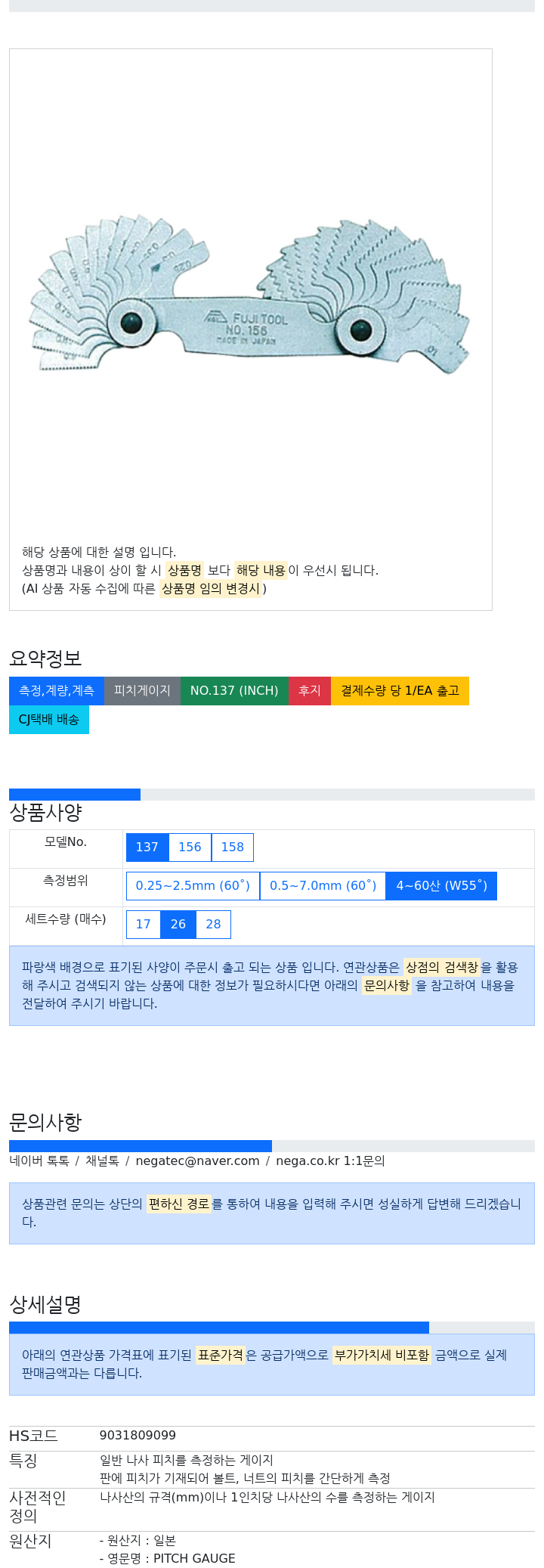Choose set quantity 26 blades
544x1568 pixels.
pos(178,925)
